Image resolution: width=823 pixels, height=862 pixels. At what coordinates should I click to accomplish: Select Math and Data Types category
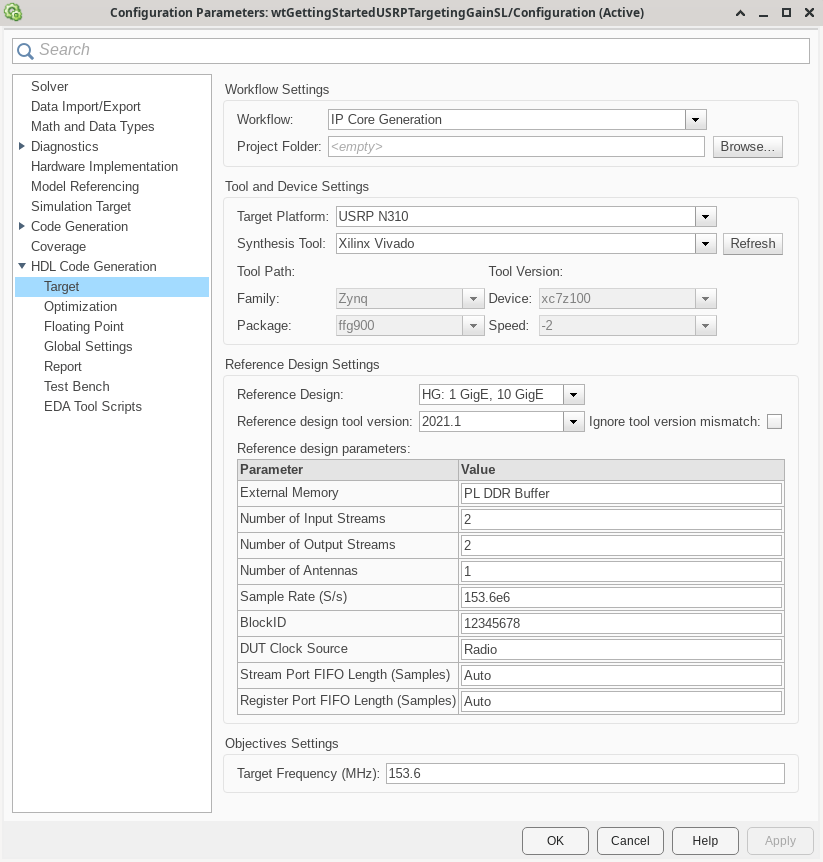[x=92, y=126]
